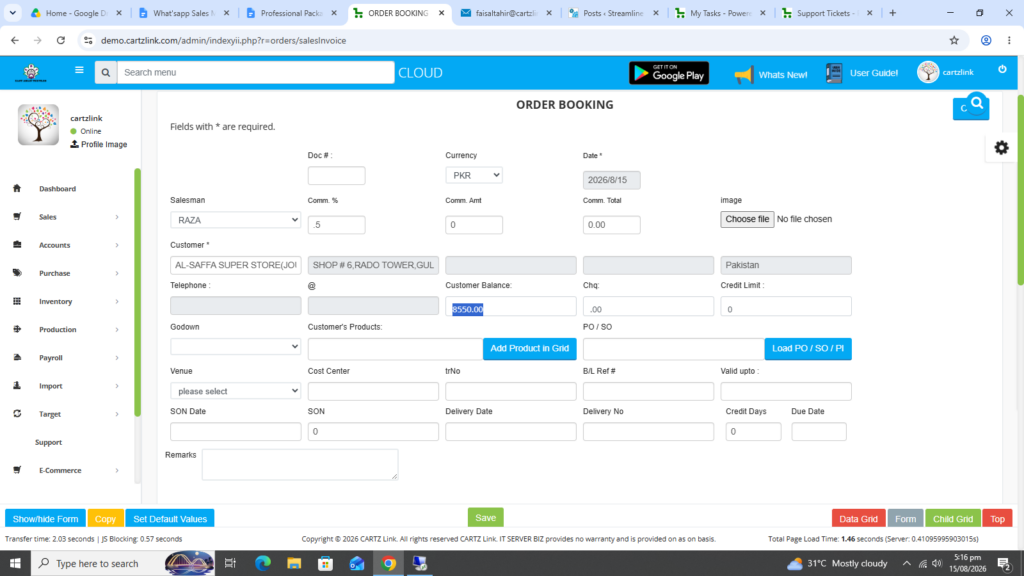The image size is (1024, 576).
Task: Click the Doc # input field
Action: 336,176
